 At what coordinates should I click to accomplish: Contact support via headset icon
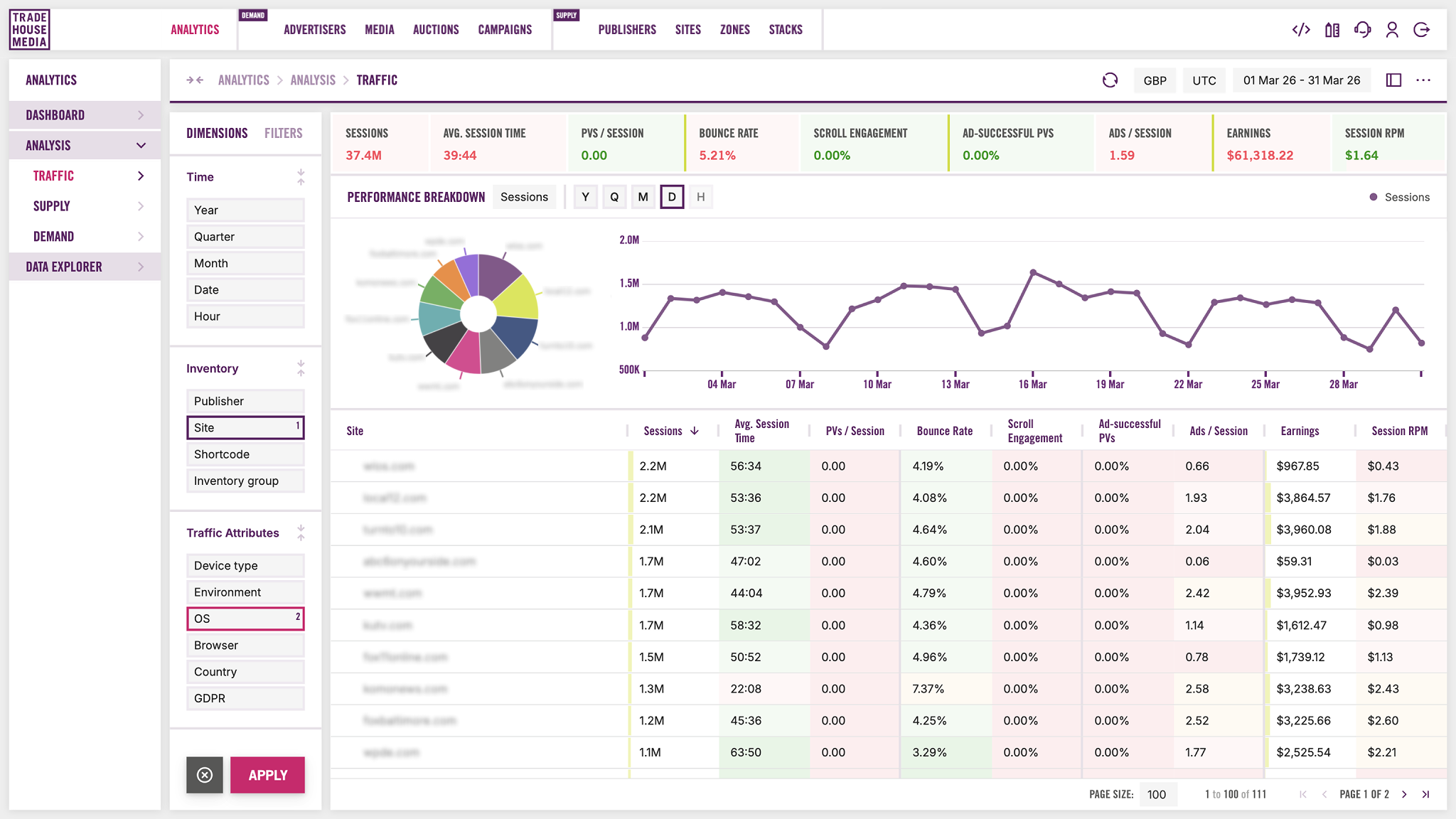pyautogui.click(x=1362, y=29)
